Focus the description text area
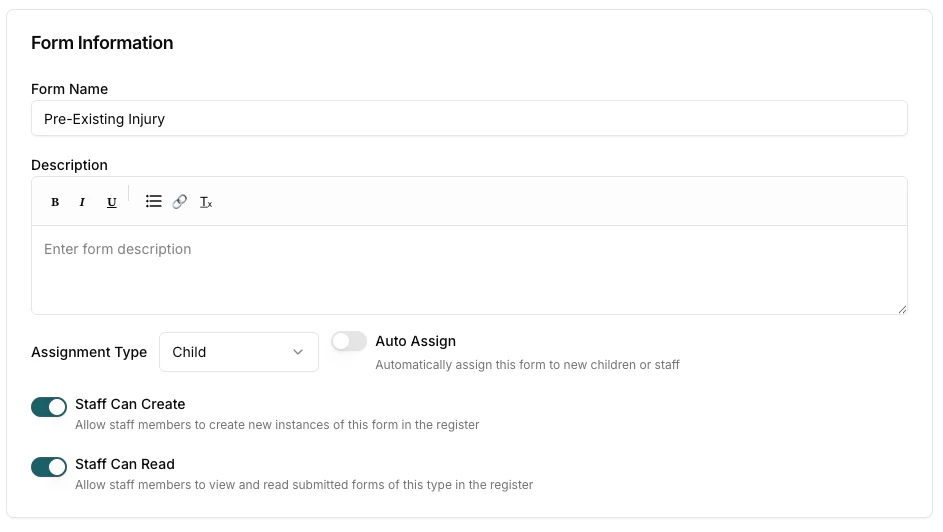 pos(469,269)
